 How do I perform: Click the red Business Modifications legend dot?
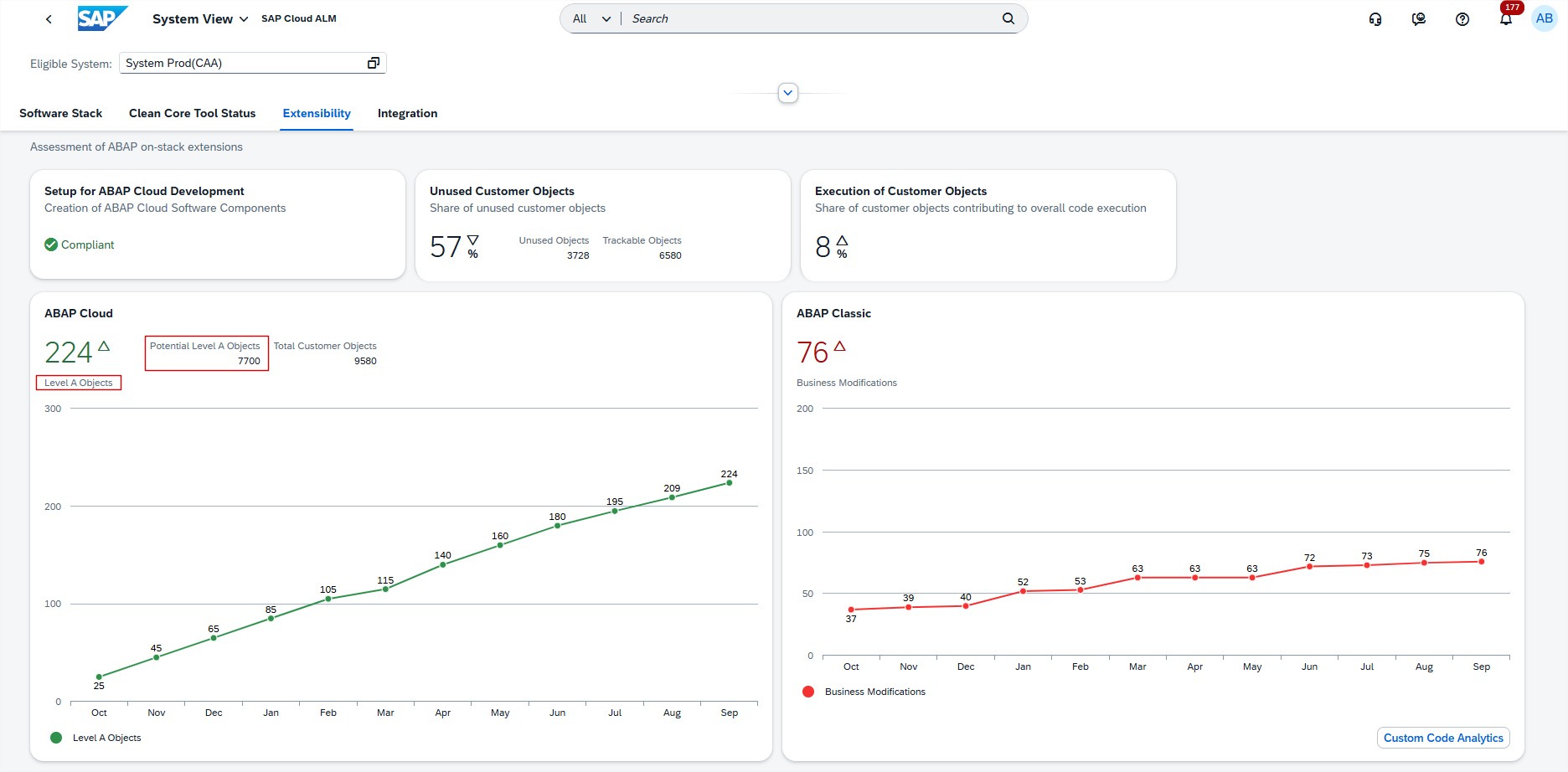pos(808,692)
